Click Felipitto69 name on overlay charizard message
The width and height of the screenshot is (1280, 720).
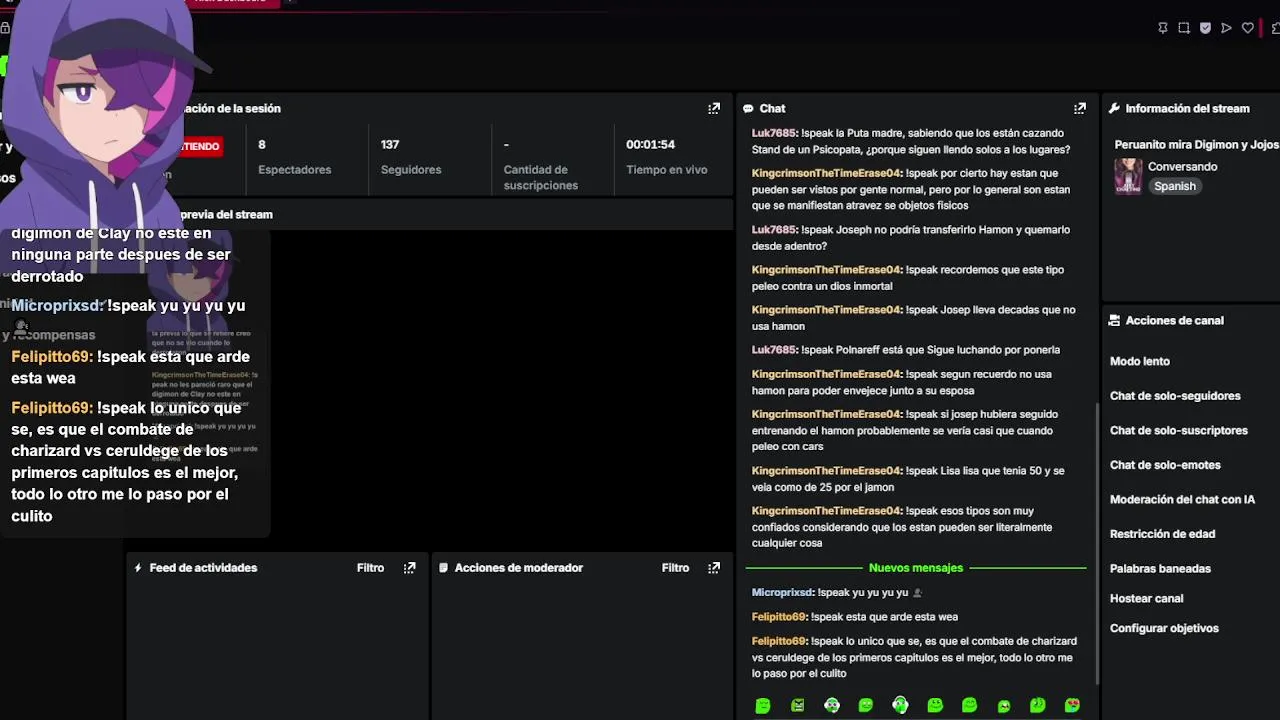click(x=52, y=408)
